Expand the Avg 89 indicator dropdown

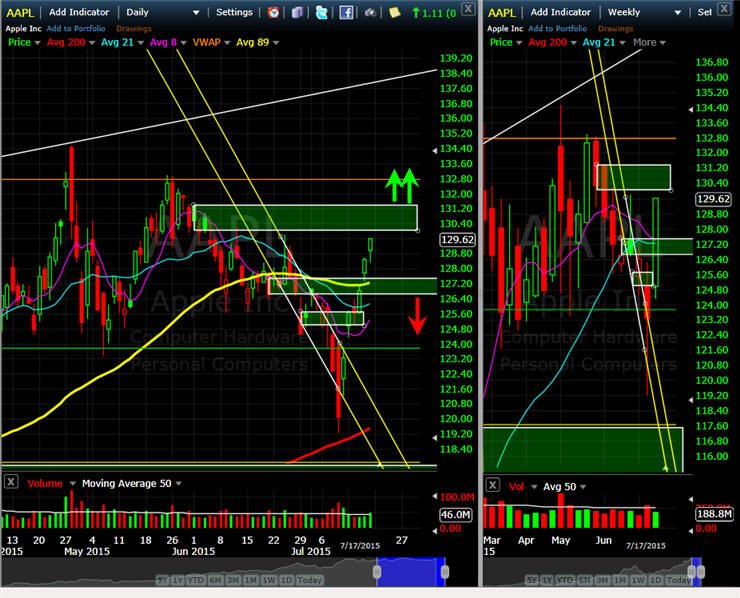coord(276,43)
